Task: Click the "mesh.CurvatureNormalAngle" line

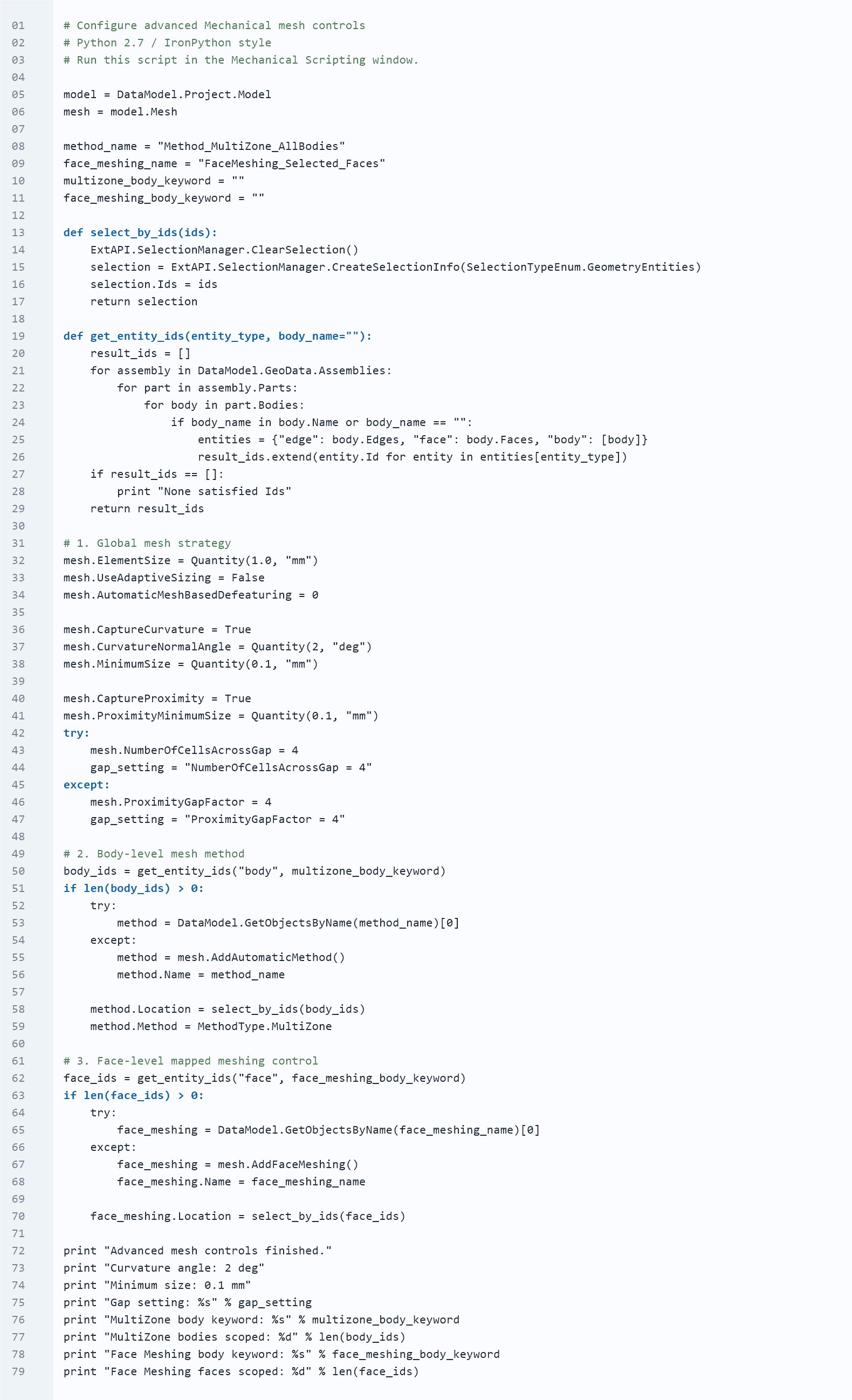Action: (x=217, y=647)
